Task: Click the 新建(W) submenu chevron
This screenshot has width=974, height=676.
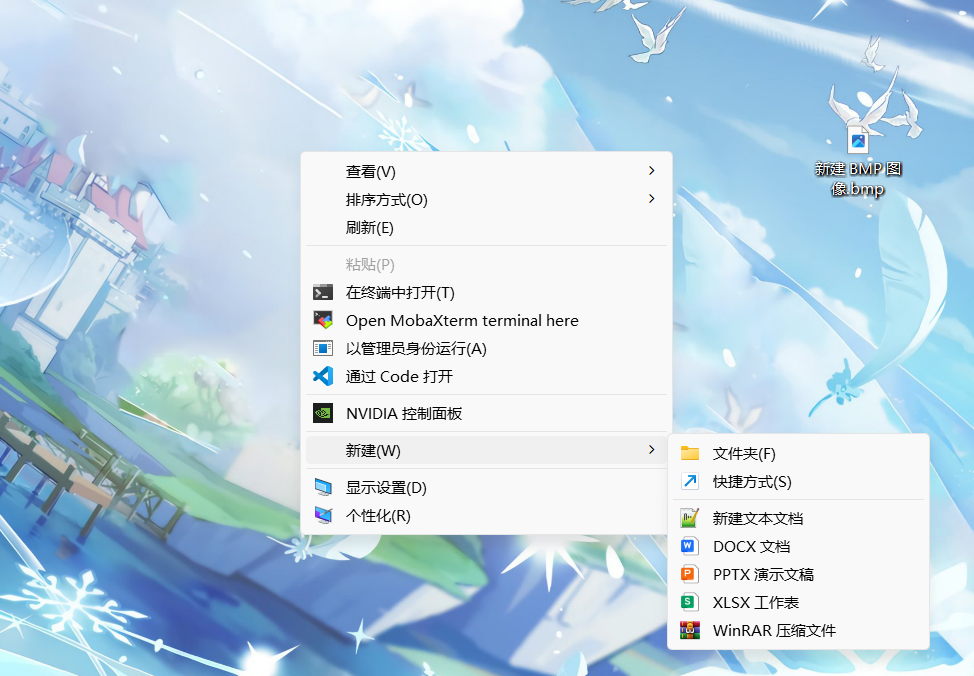Action: coord(651,449)
